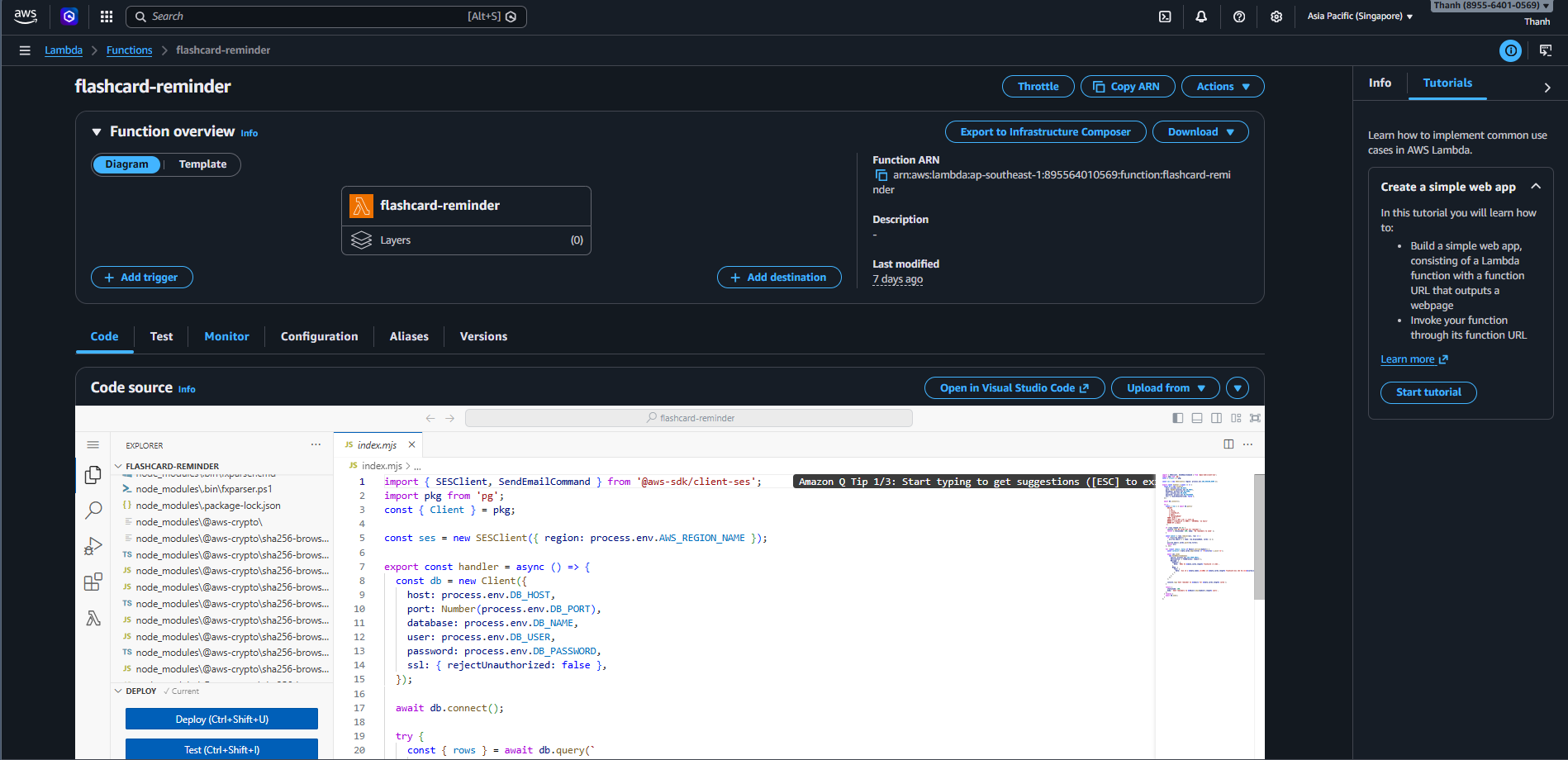Open the notifications bell

pos(1201,17)
